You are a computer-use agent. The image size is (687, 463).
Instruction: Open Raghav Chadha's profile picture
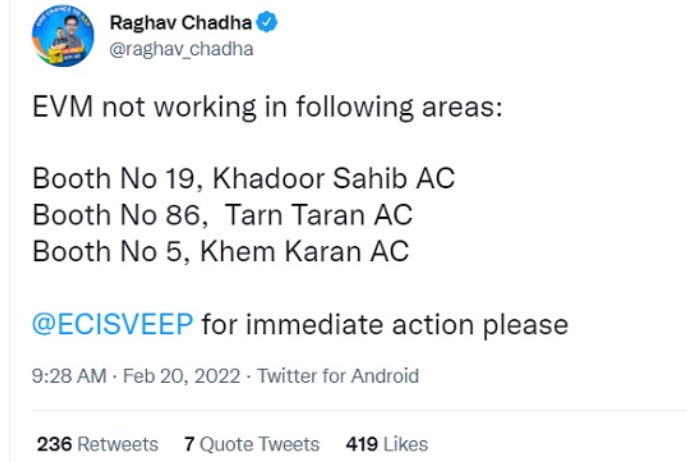pyautogui.click(x=63, y=35)
